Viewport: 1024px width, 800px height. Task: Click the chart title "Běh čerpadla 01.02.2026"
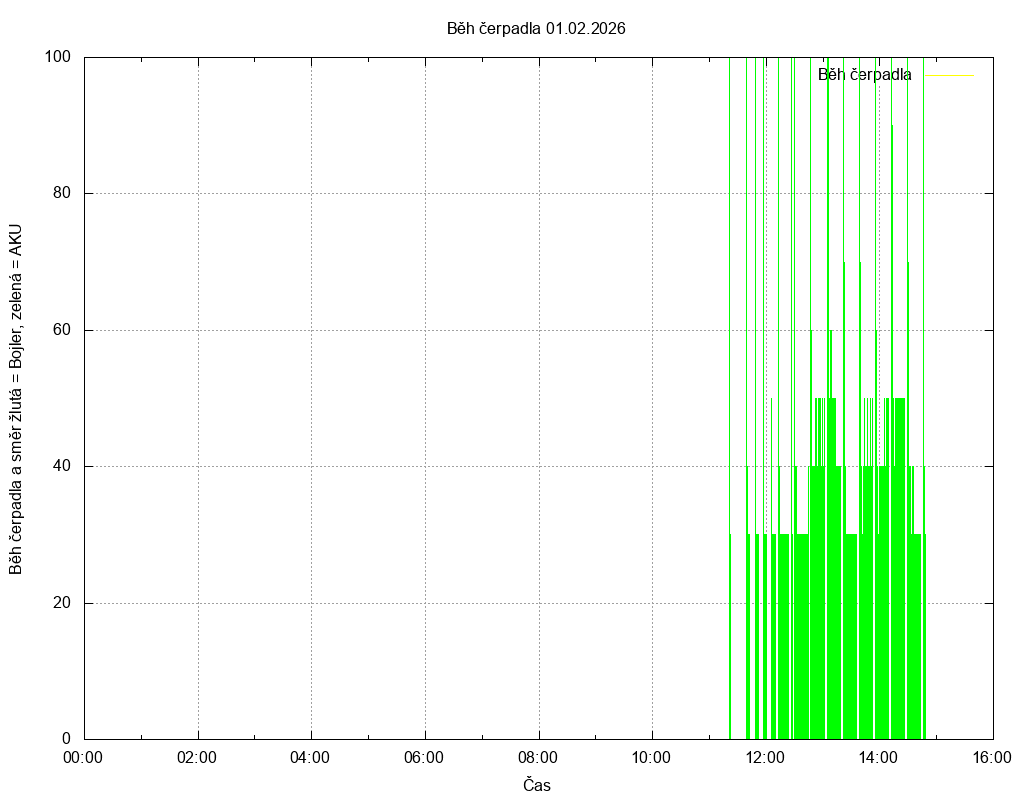pos(536,29)
